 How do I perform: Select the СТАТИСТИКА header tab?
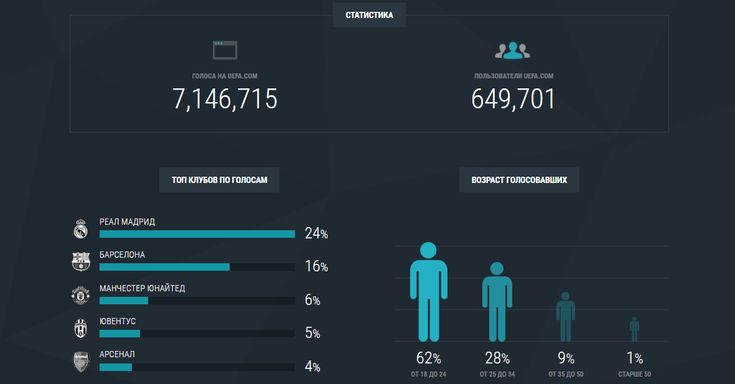pos(369,15)
